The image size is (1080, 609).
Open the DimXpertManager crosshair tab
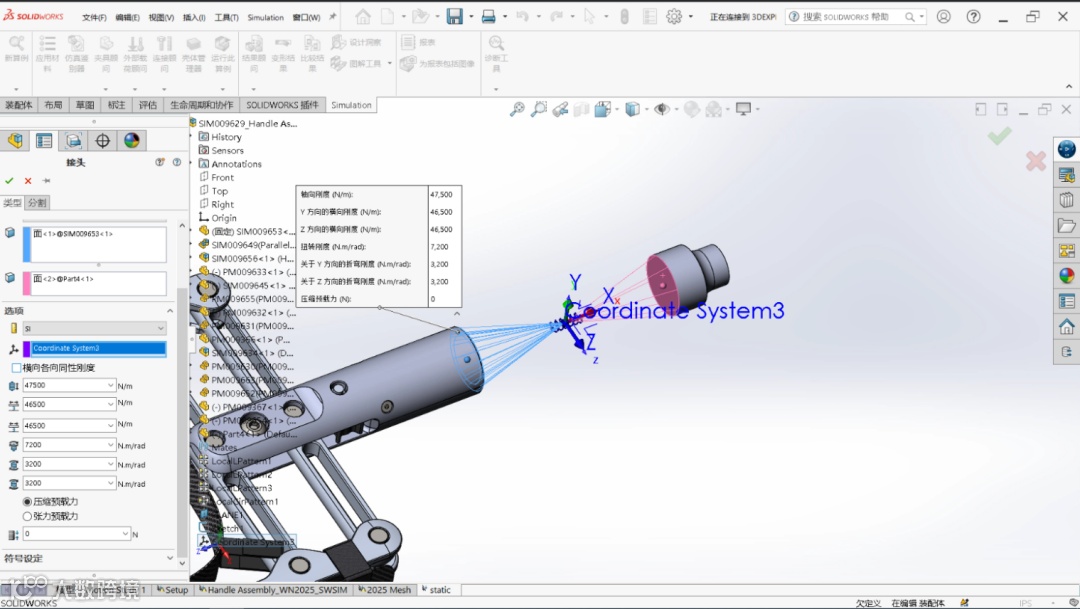[103, 141]
